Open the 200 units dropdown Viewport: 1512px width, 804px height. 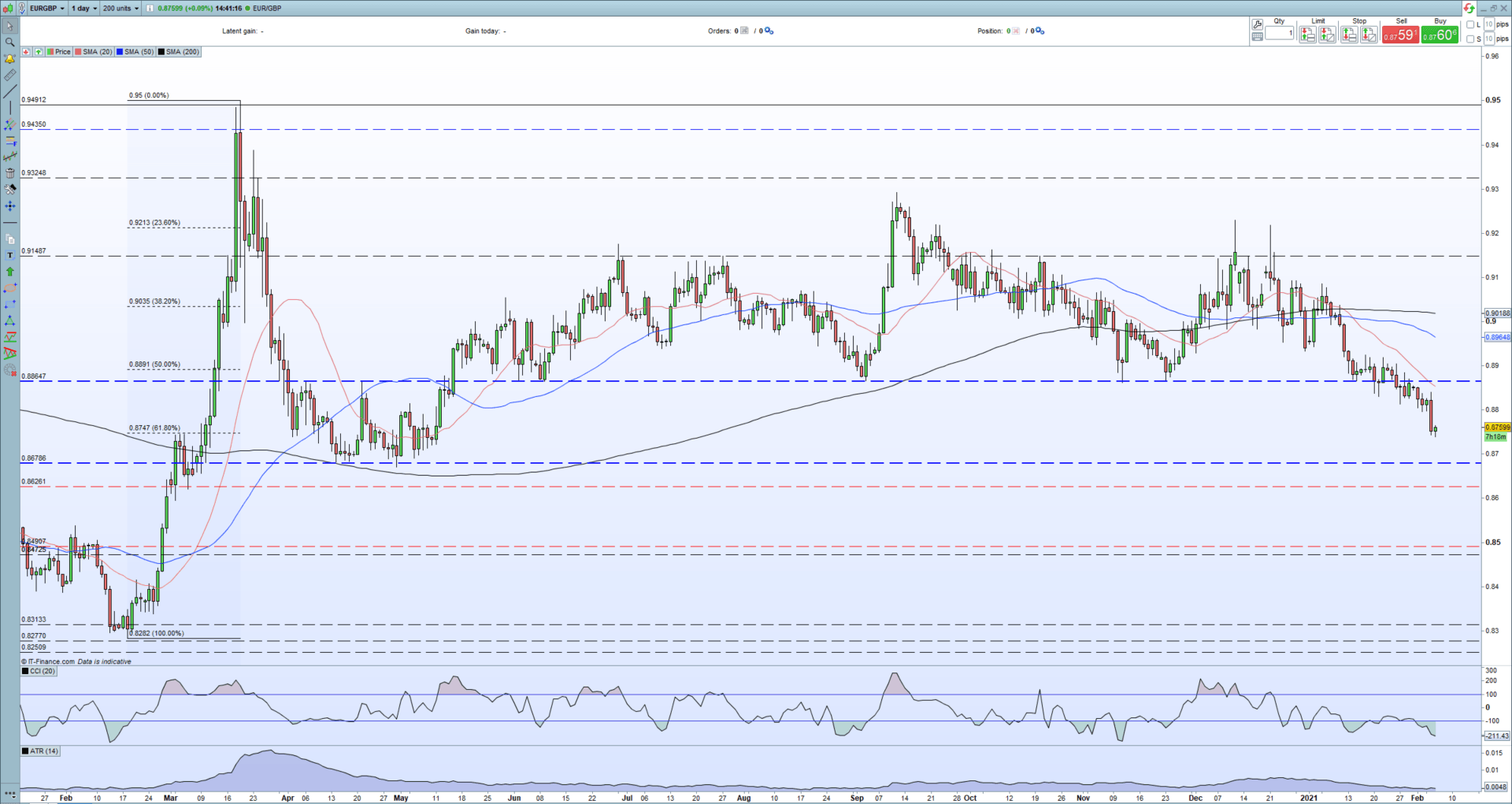tap(120, 8)
